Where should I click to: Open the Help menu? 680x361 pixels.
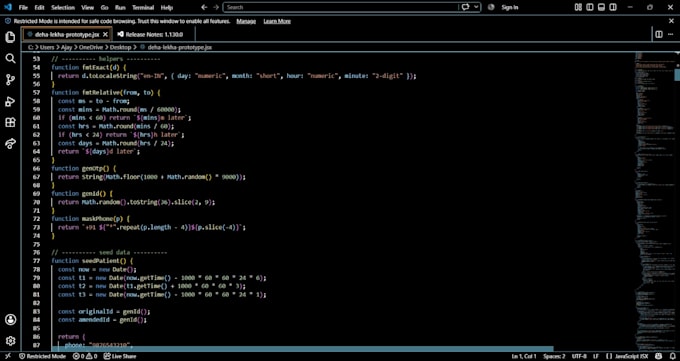[167, 7]
